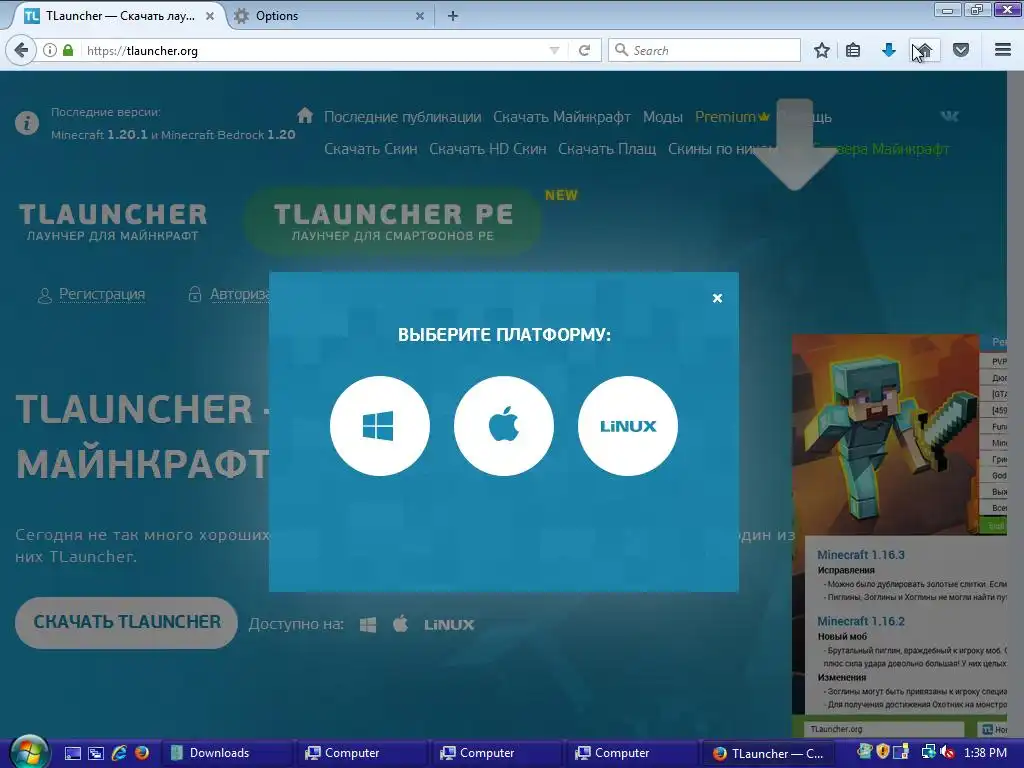Click the СКАЧАТЬ TLAUNCHER button
Screen dimensions: 1024x768
pyautogui.click(x=126, y=622)
